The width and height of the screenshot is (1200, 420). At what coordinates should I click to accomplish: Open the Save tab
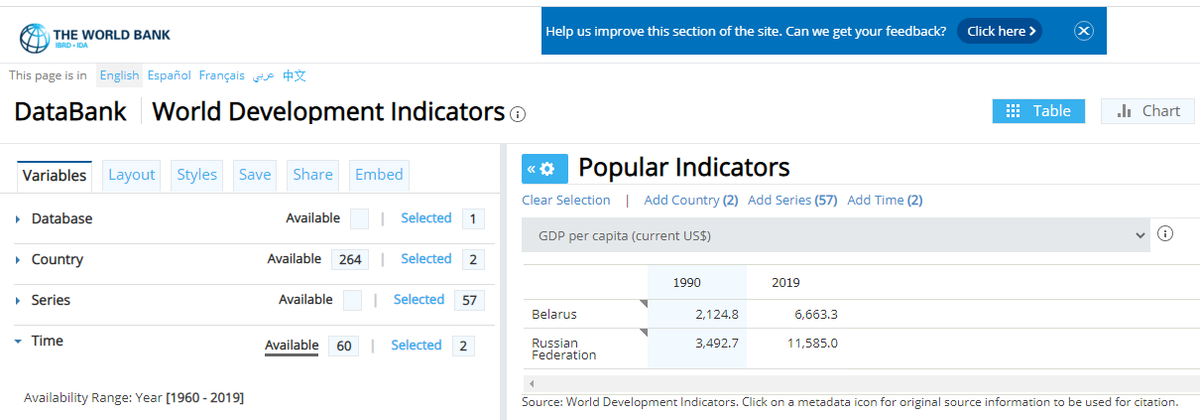point(255,175)
